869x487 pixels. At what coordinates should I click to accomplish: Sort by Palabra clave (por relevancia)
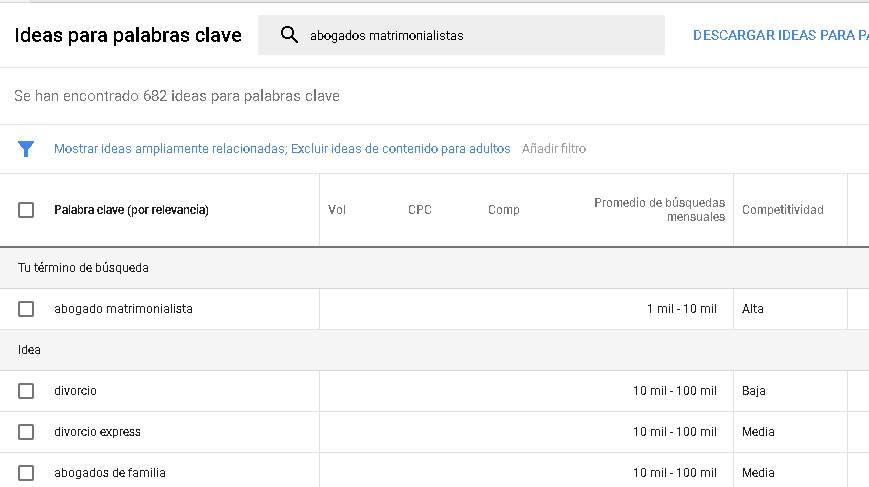click(131, 210)
